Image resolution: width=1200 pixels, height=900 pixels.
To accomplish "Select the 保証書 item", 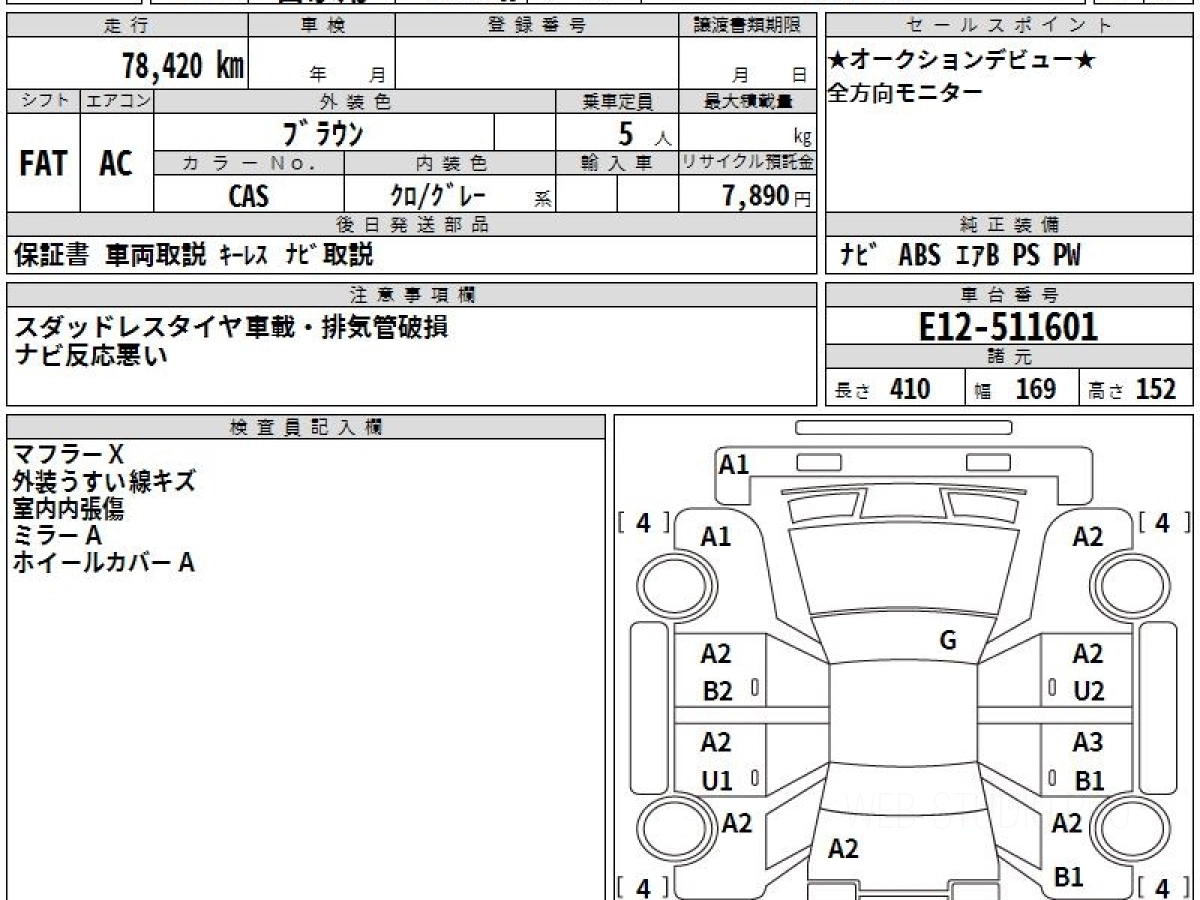I will tap(52, 256).
